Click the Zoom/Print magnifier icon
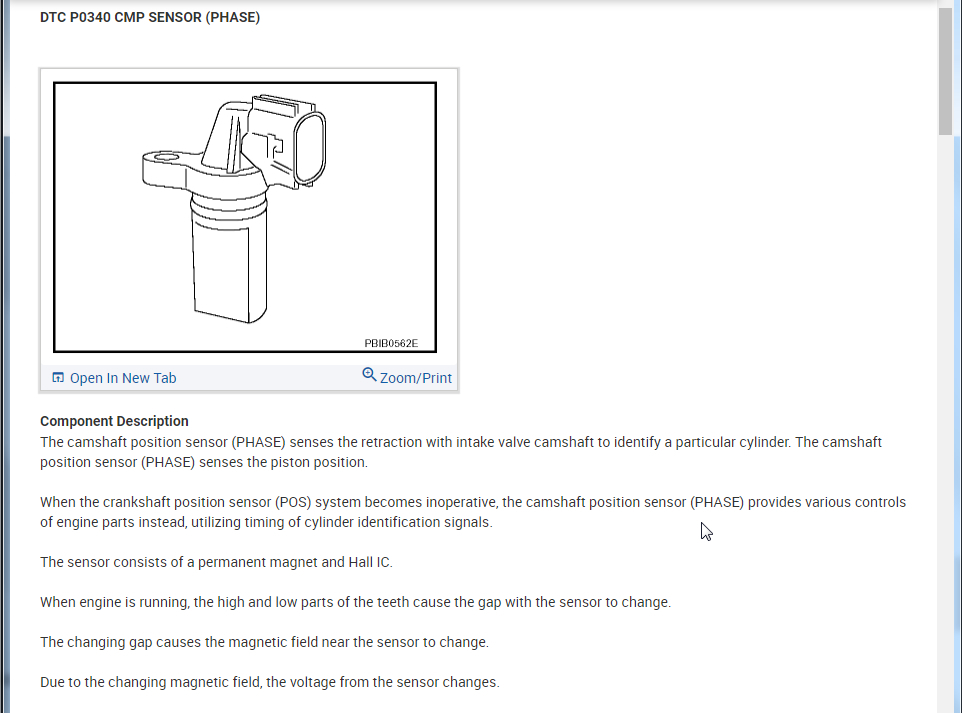 (x=369, y=374)
